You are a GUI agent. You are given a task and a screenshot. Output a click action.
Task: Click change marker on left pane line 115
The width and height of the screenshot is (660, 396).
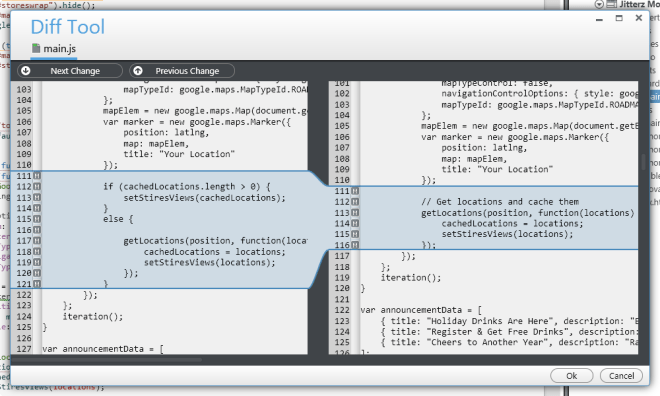37,219
